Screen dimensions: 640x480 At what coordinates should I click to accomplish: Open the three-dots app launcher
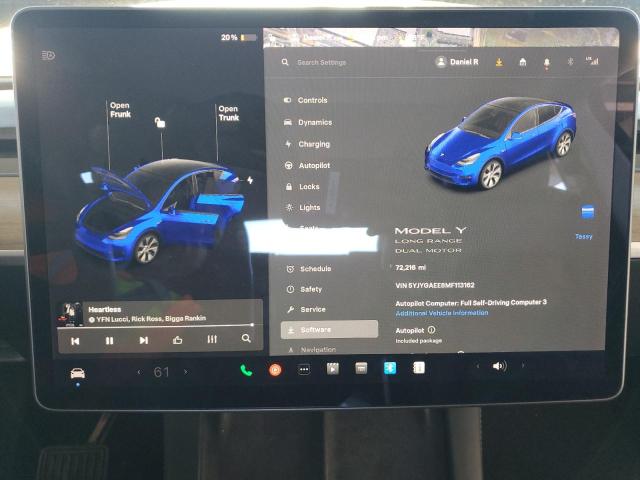(x=304, y=369)
